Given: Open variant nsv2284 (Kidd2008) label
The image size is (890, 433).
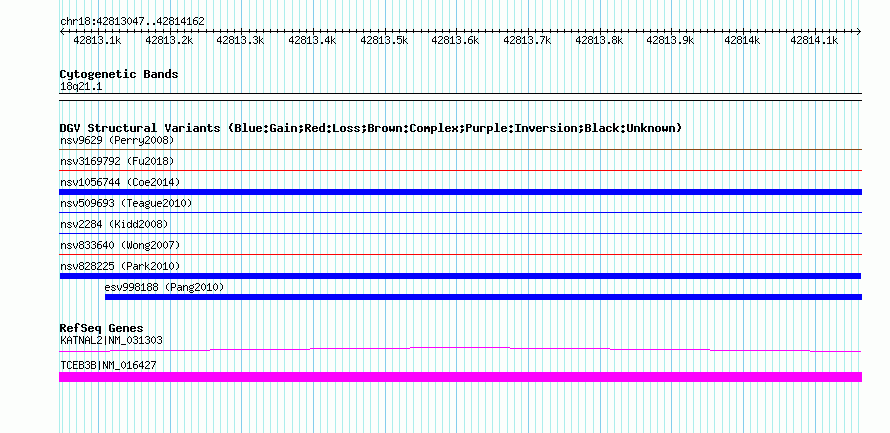Looking at the screenshot, I should point(114,224).
